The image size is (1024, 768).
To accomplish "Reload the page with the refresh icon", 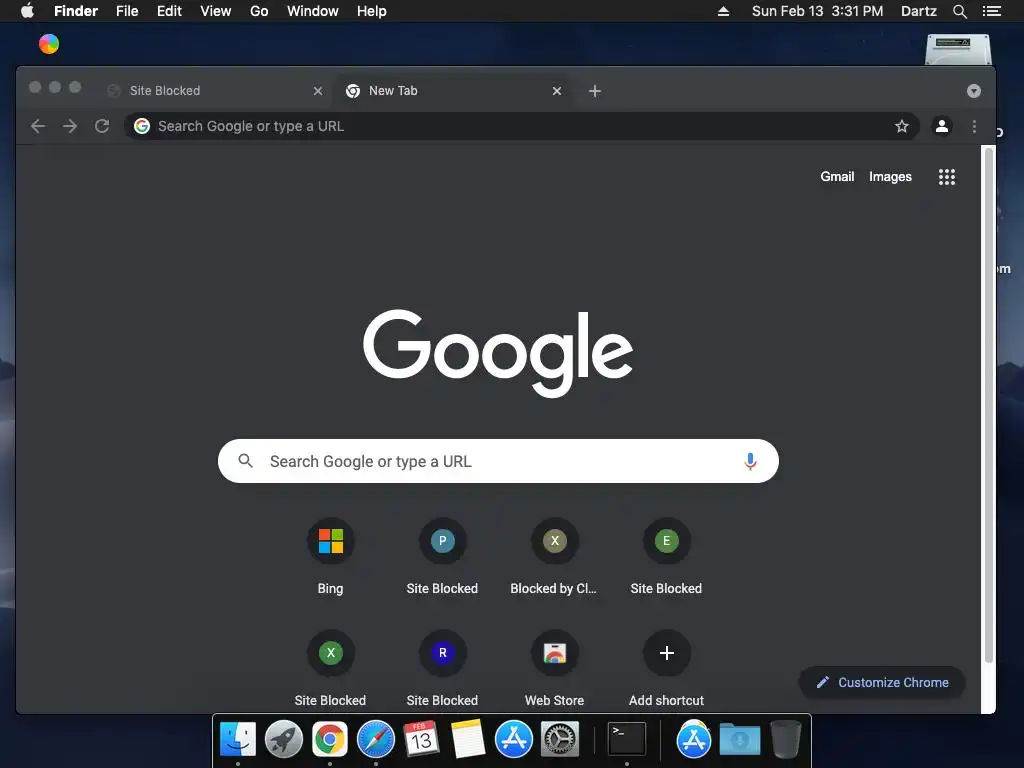I will coord(102,126).
